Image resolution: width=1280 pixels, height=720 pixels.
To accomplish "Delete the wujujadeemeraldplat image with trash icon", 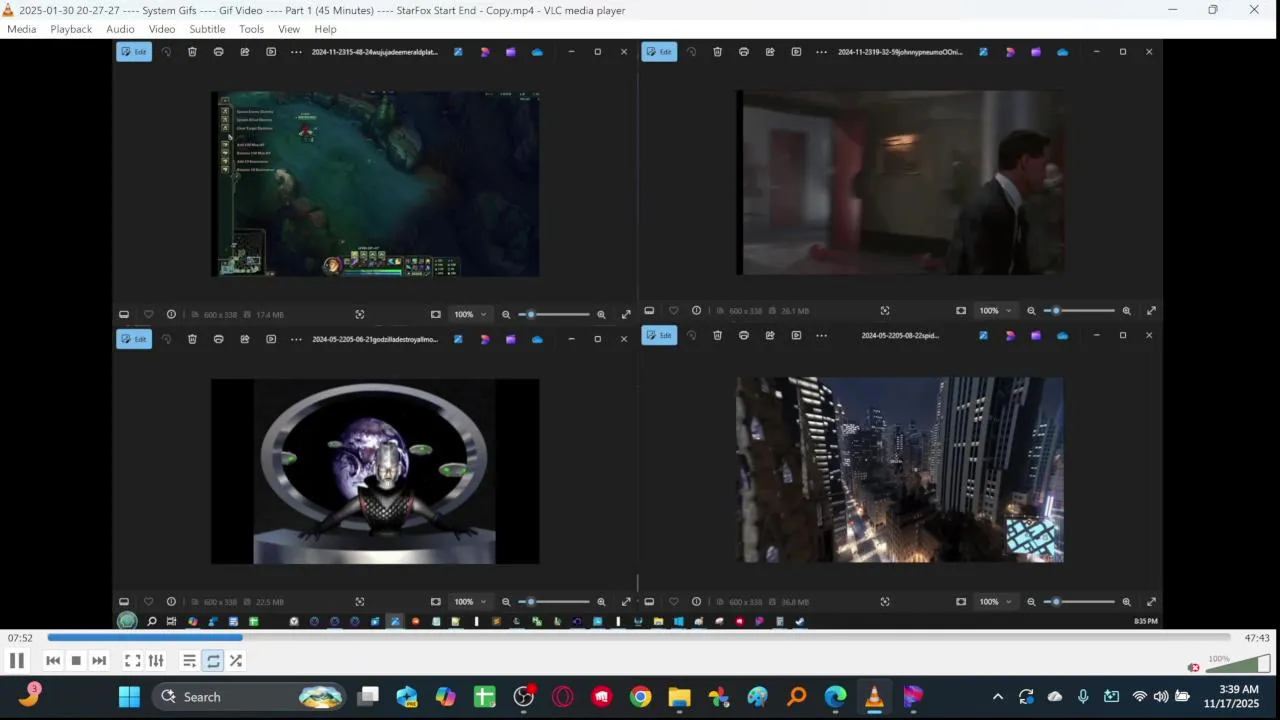I will (192, 52).
